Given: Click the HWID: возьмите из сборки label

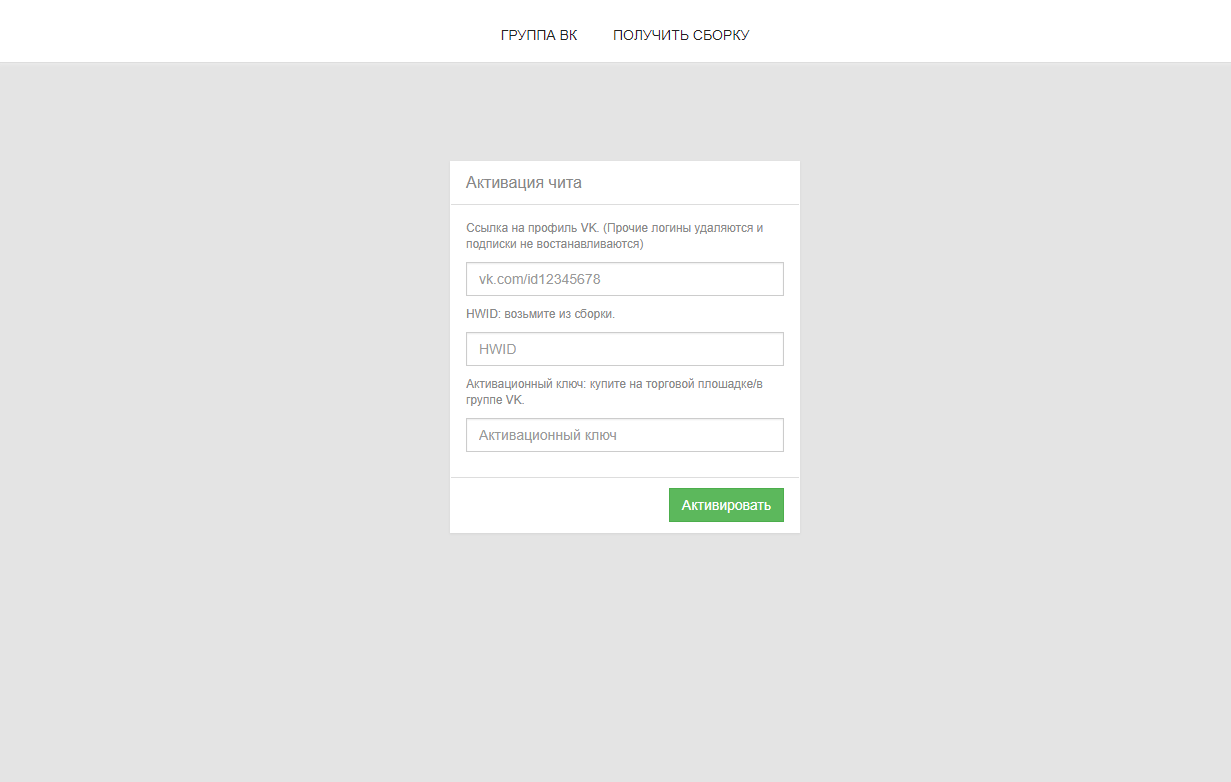Looking at the screenshot, I should pyautogui.click(x=540, y=314).
